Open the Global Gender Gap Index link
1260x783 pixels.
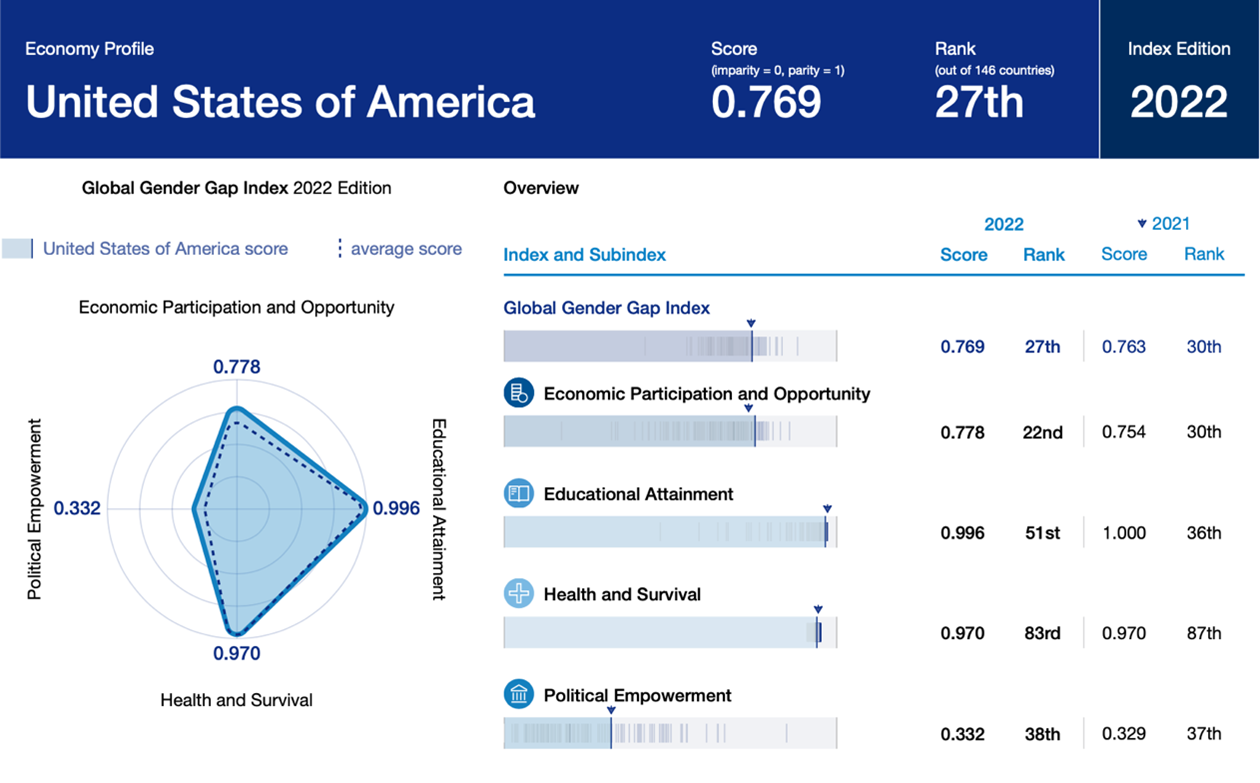pos(606,308)
